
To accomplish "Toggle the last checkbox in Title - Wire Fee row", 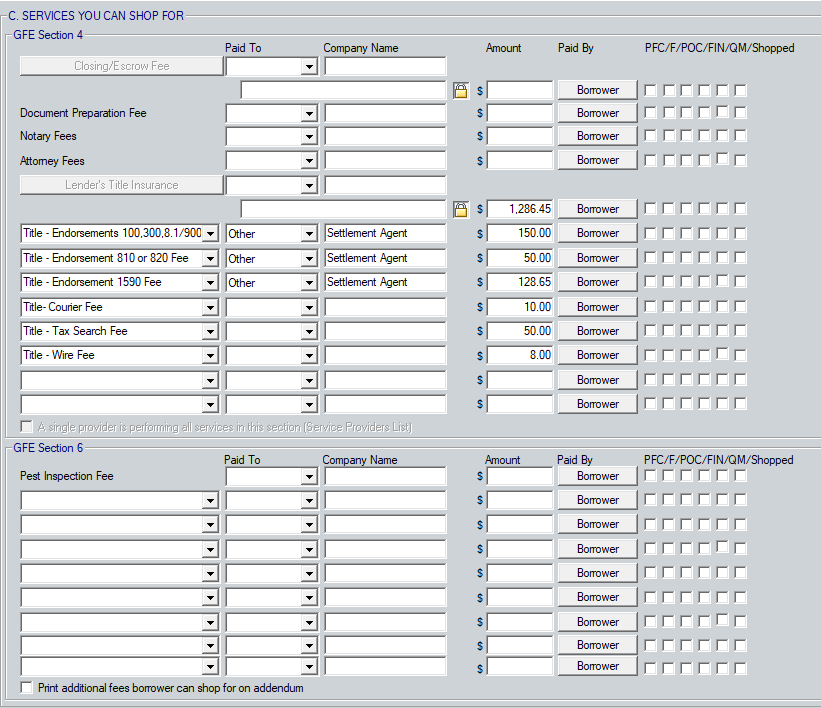I will [740, 355].
